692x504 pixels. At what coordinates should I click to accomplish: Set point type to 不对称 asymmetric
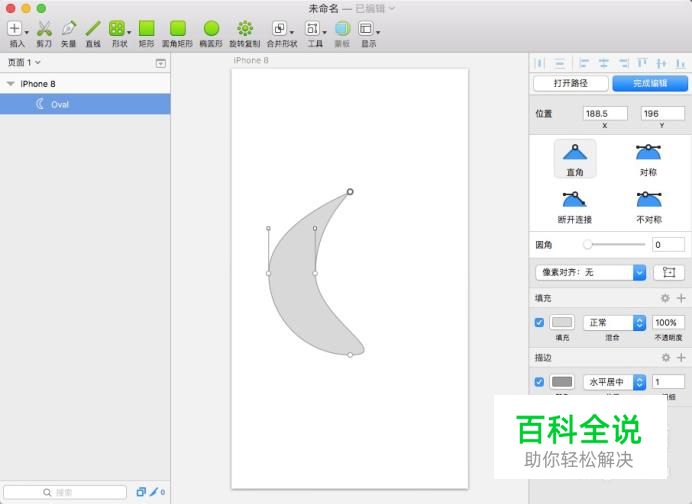click(x=649, y=207)
